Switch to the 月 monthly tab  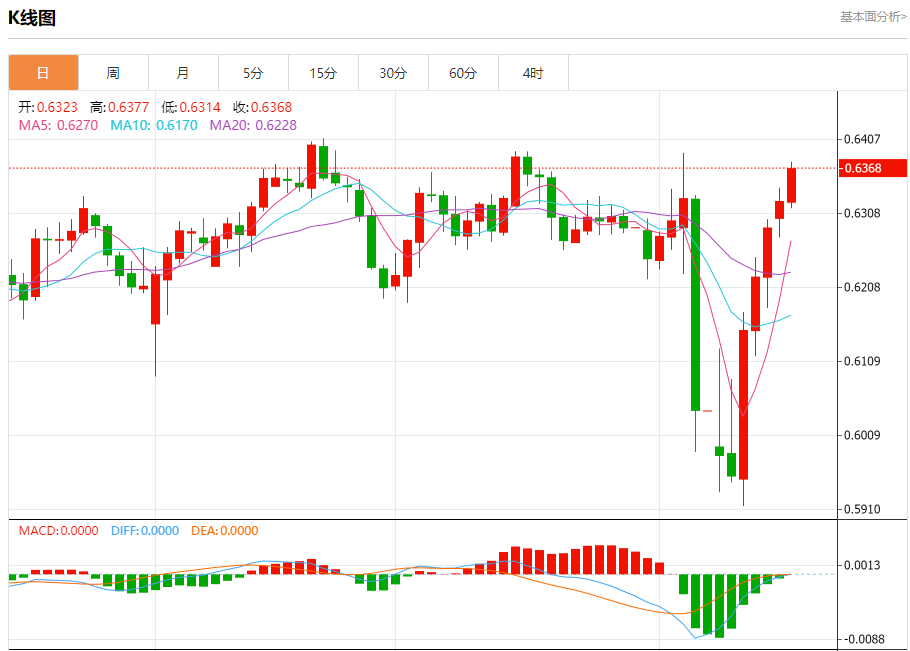tap(183, 73)
